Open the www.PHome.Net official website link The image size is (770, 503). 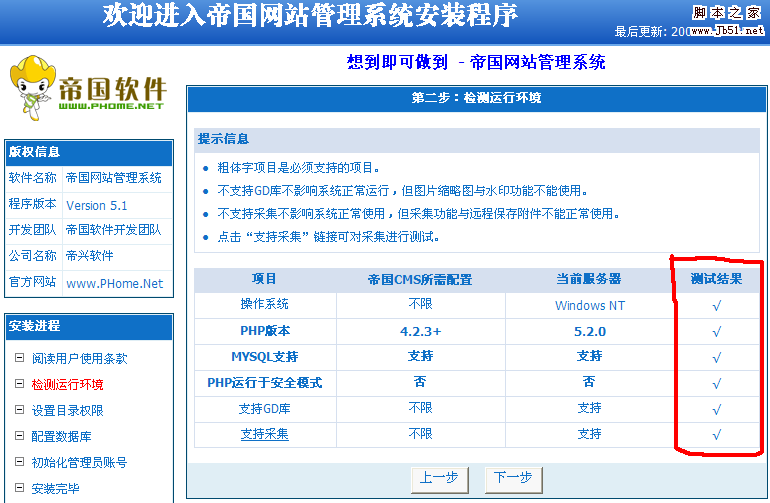(x=114, y=283)
